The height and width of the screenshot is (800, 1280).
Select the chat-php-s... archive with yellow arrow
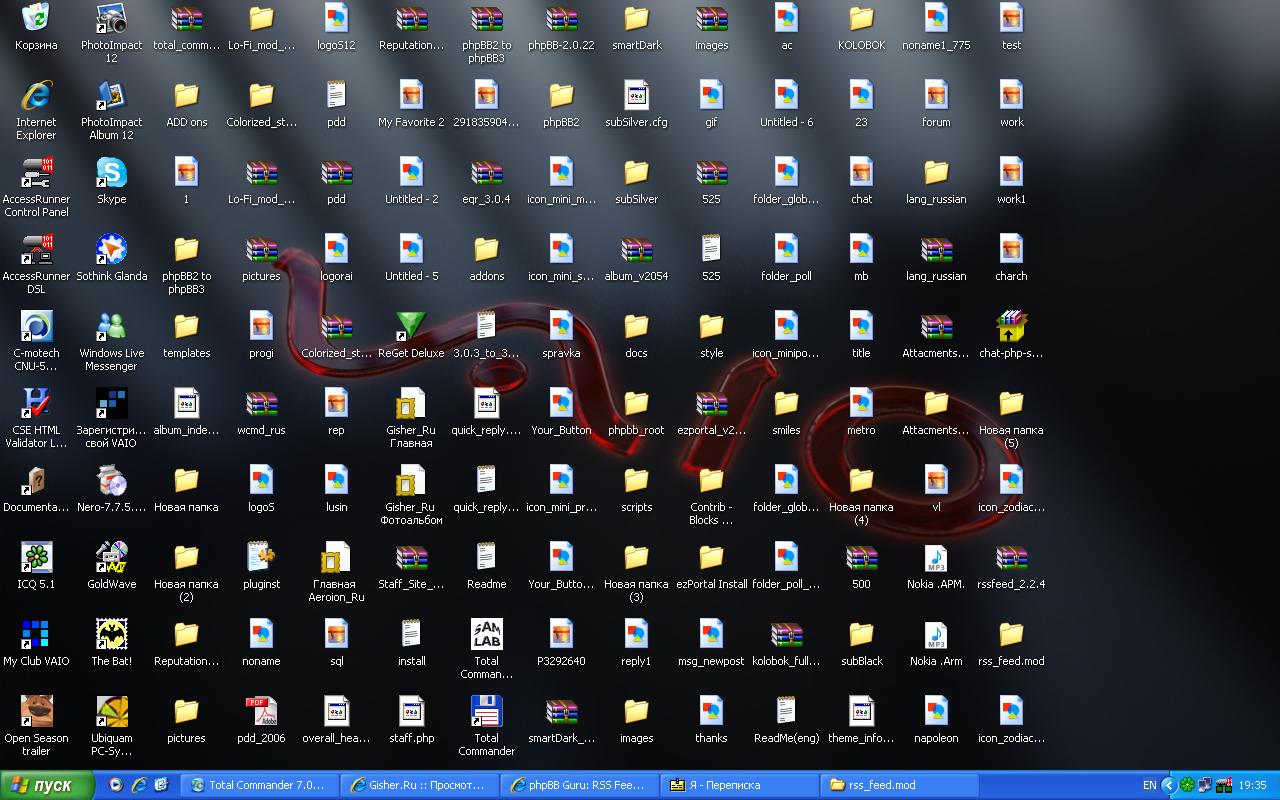pos(1011,328)
